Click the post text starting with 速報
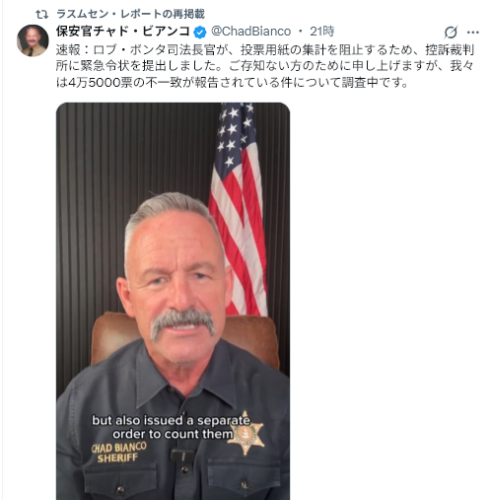491x500 pixels. pyautogui.click(x=265, y=66)
